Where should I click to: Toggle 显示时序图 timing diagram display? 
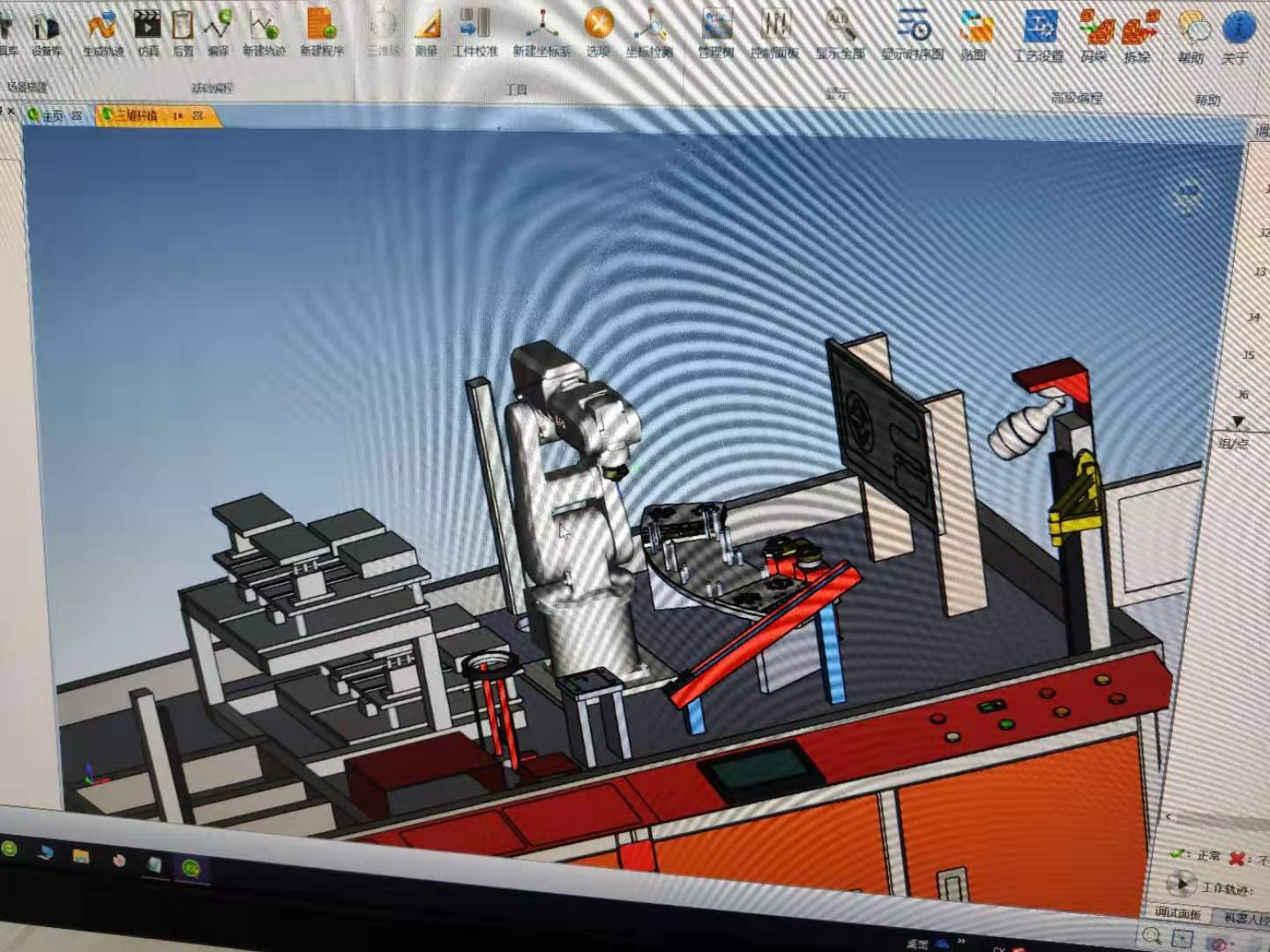(x=913, y=35)
